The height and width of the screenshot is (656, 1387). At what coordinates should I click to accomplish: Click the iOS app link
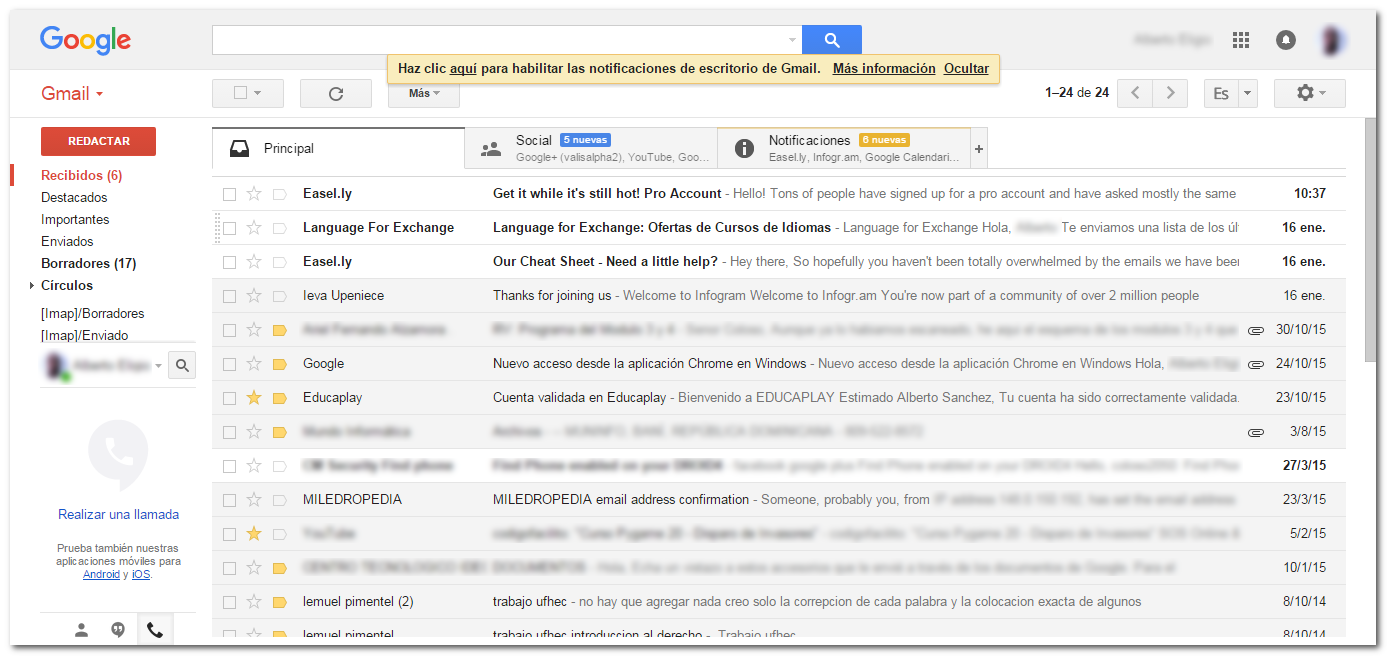click(x=141, y=574)
